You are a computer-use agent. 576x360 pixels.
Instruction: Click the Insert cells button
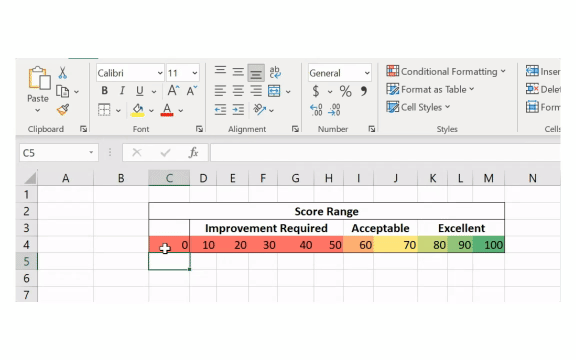(x=543, y=71)
